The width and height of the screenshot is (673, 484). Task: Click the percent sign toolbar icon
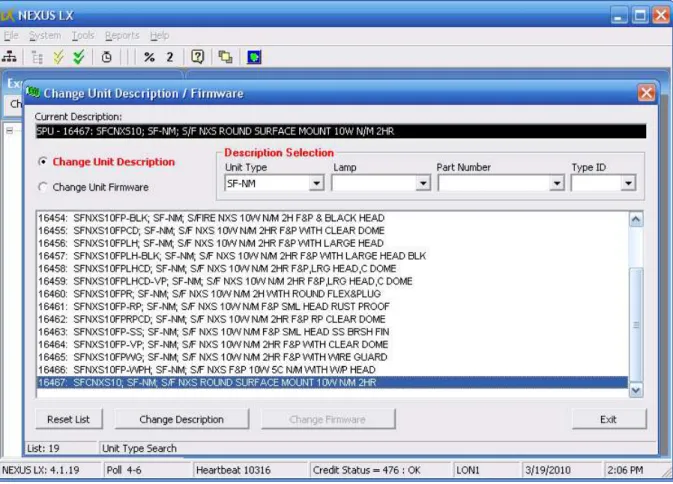point(149,57)
